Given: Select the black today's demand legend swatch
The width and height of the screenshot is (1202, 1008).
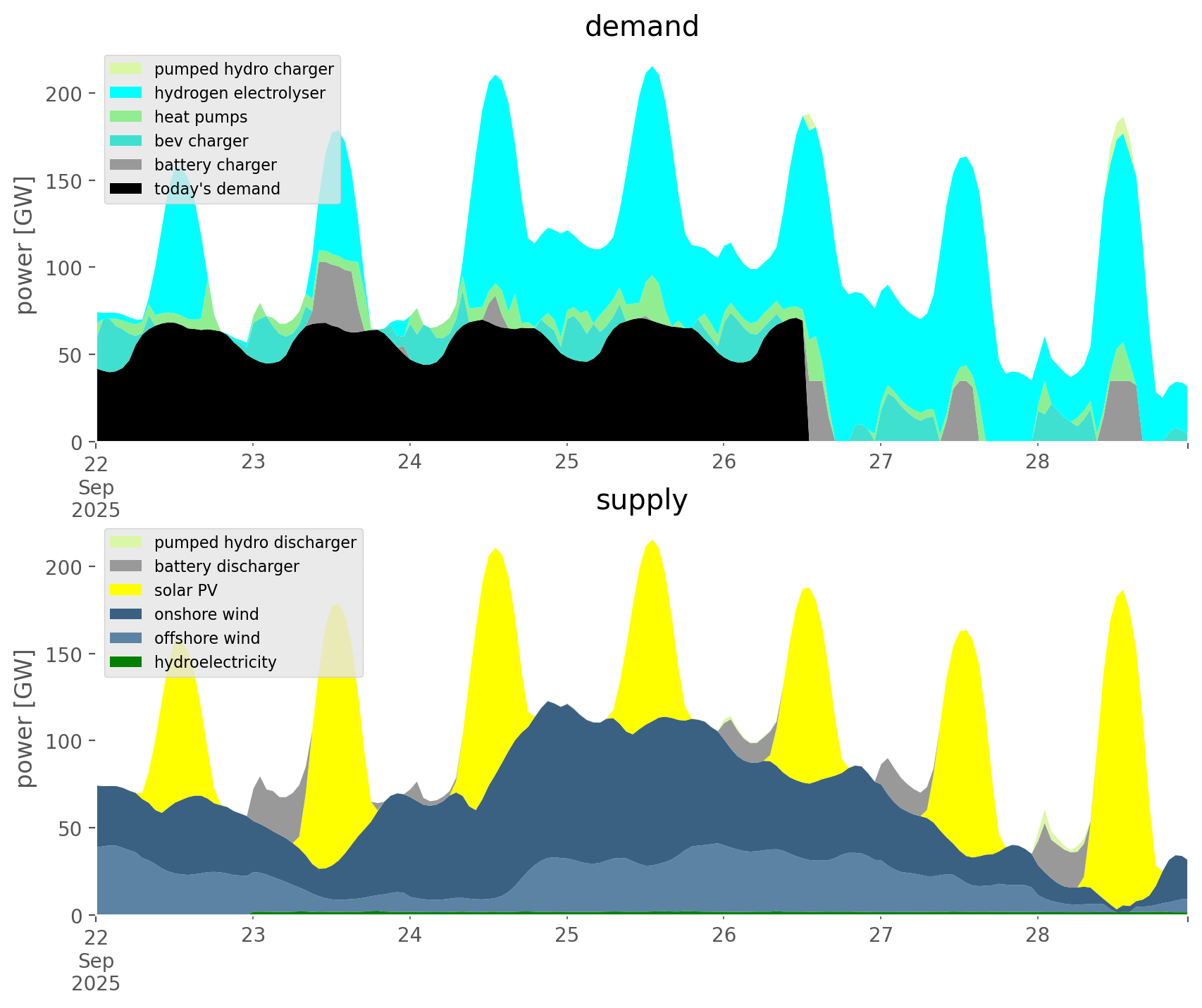Looking at the screenshot, I should [127, 189].
